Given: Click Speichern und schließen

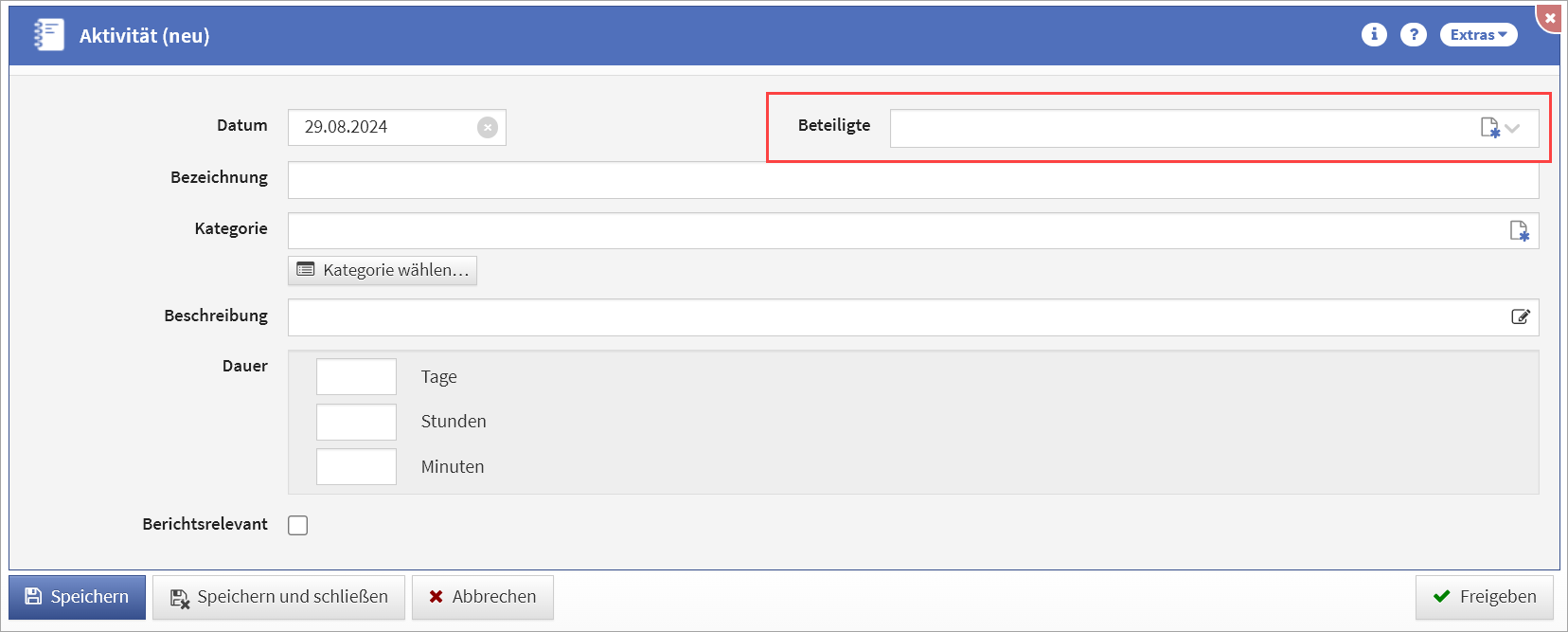Looking at the screenshot, I should click(278, 597).
